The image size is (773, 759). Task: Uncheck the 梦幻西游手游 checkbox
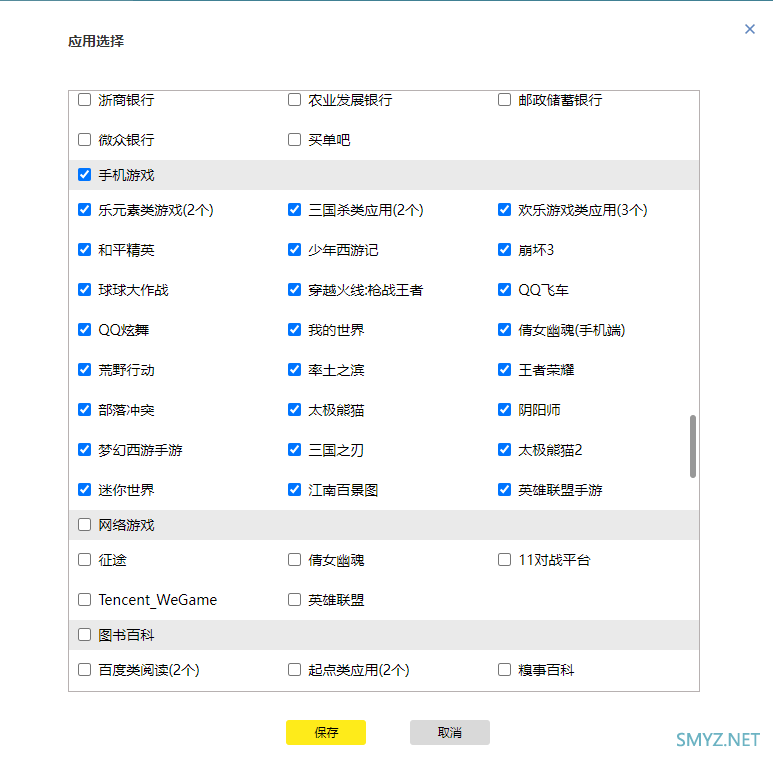(84, 449)
